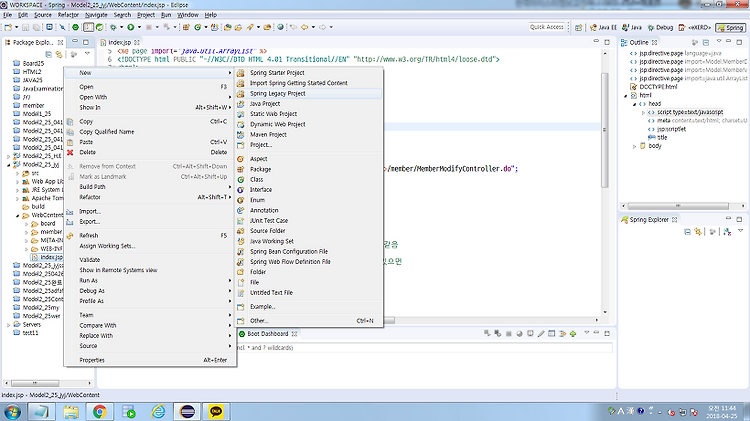
Task: Click the Outline panel horizontal scrollbar
Action: coord(678,206)
